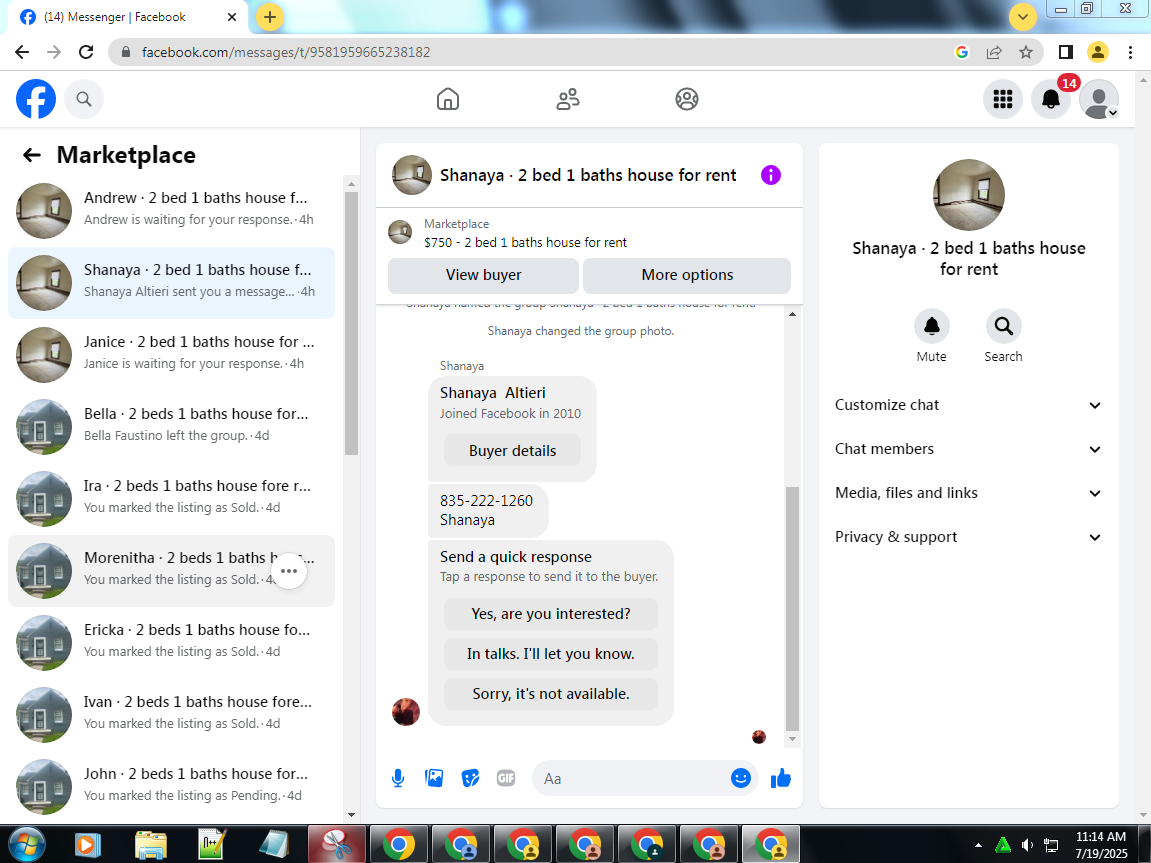1151x863 pixels.
Task: Expand Customize chat section
Action: point(968,405)
